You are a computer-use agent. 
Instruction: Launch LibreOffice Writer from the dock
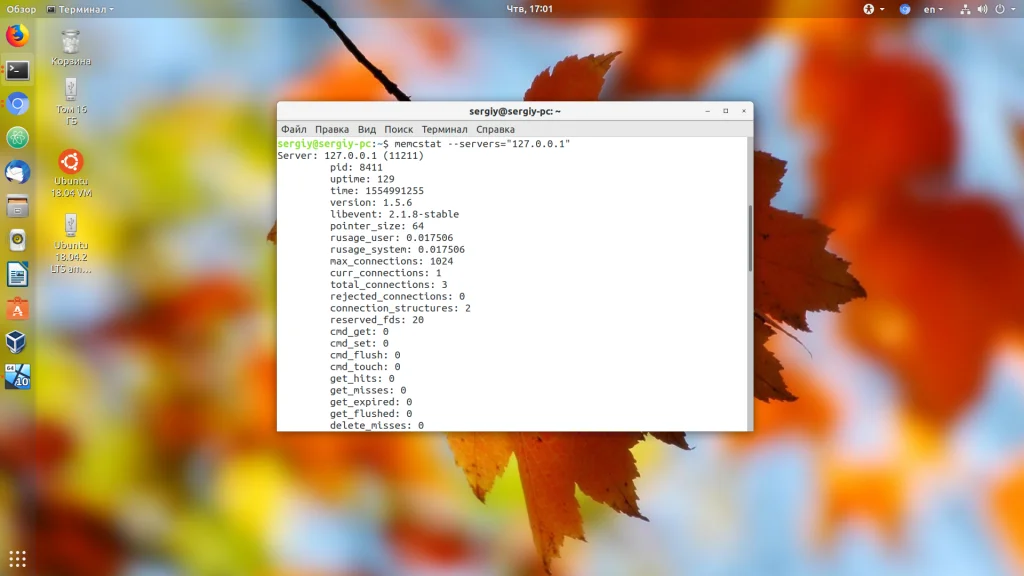pyautogui.click(x=18, y=274)
